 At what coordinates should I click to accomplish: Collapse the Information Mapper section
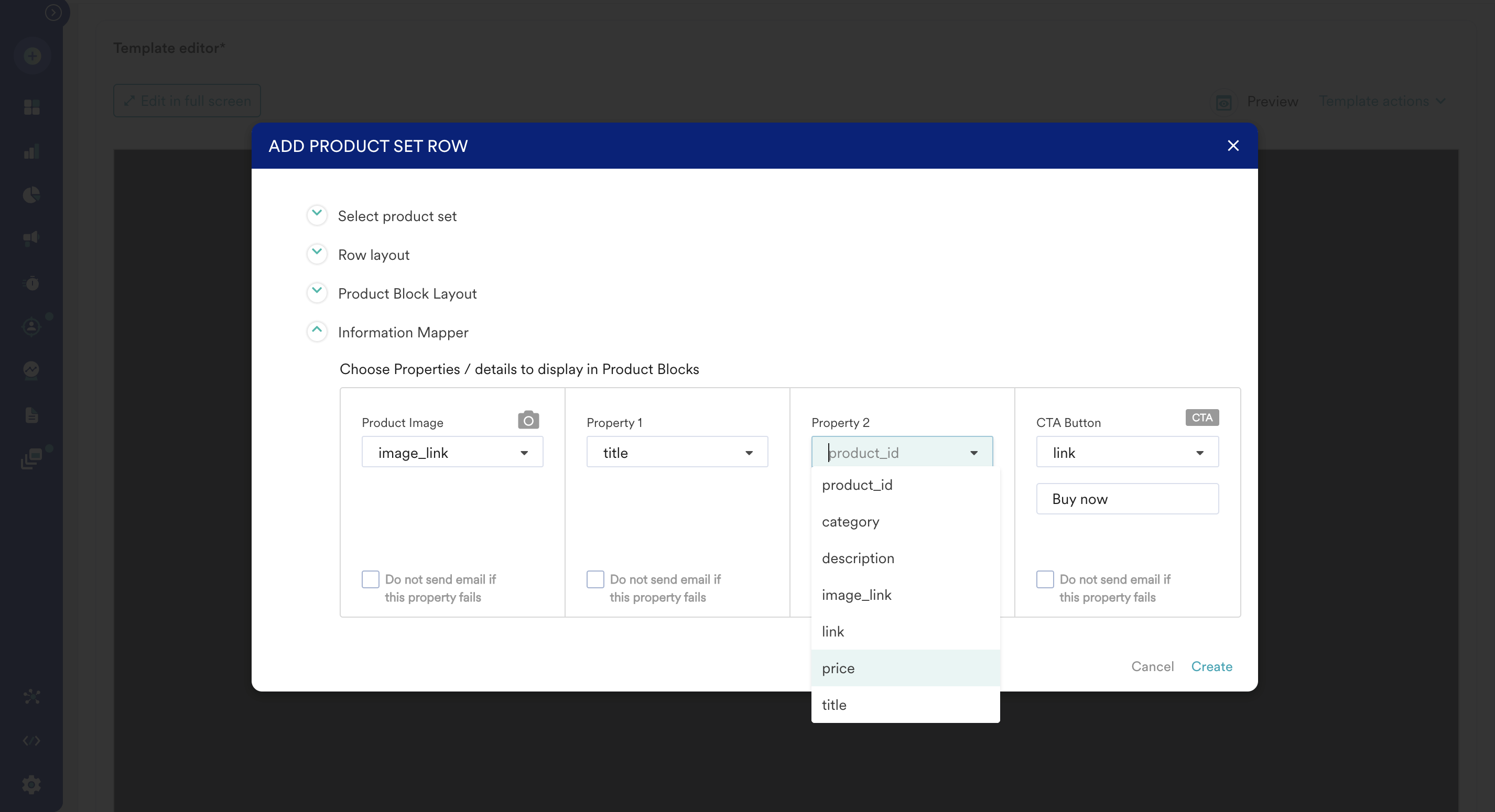tap(317, 331)
